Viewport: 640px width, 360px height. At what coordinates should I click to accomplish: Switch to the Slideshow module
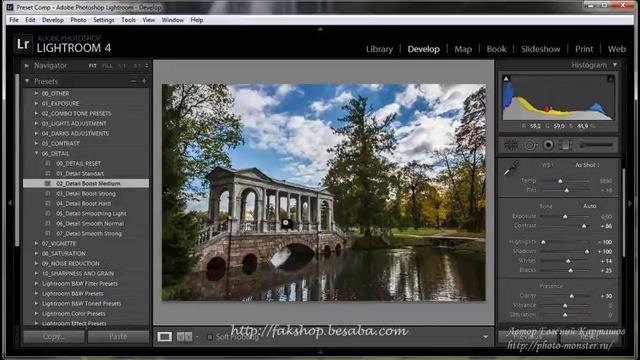[x=540, y=49]
